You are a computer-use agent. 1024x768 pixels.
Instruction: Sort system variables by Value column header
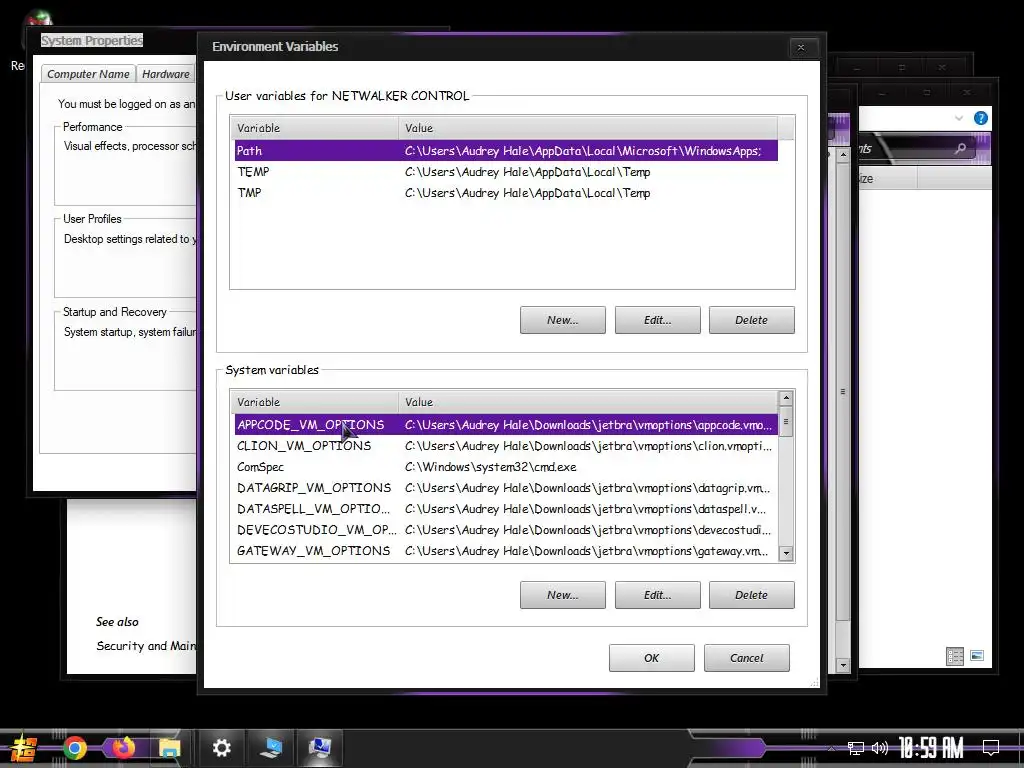tap(588, 402)
